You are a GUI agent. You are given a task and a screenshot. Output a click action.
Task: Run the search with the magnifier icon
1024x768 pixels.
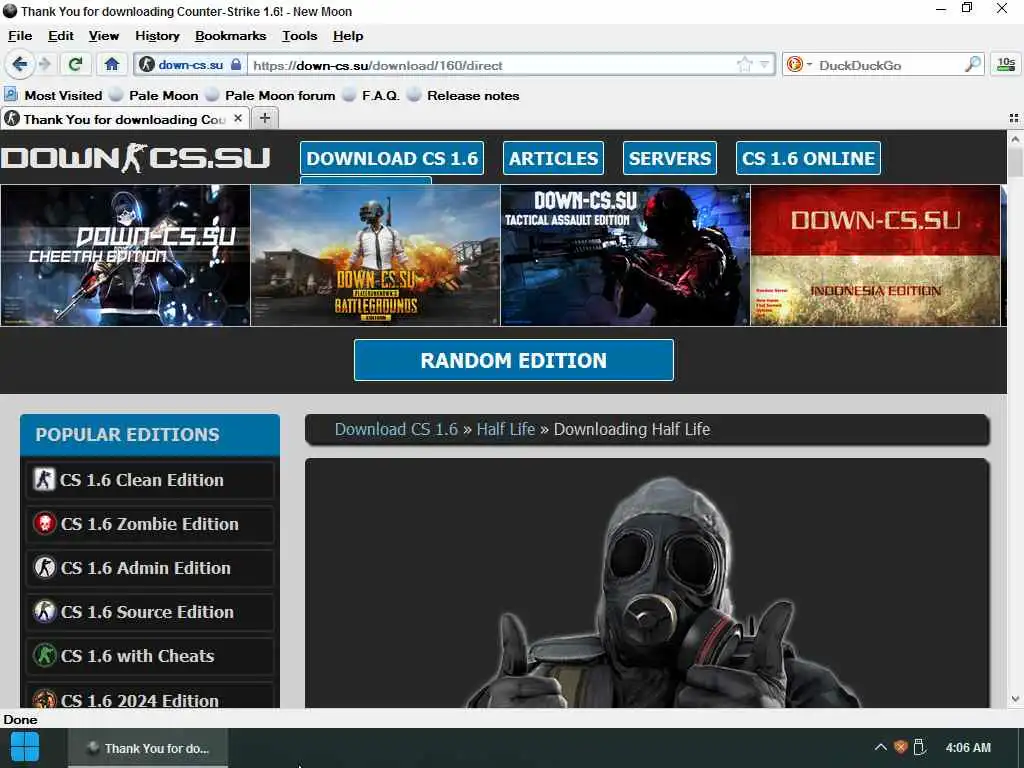972,65
